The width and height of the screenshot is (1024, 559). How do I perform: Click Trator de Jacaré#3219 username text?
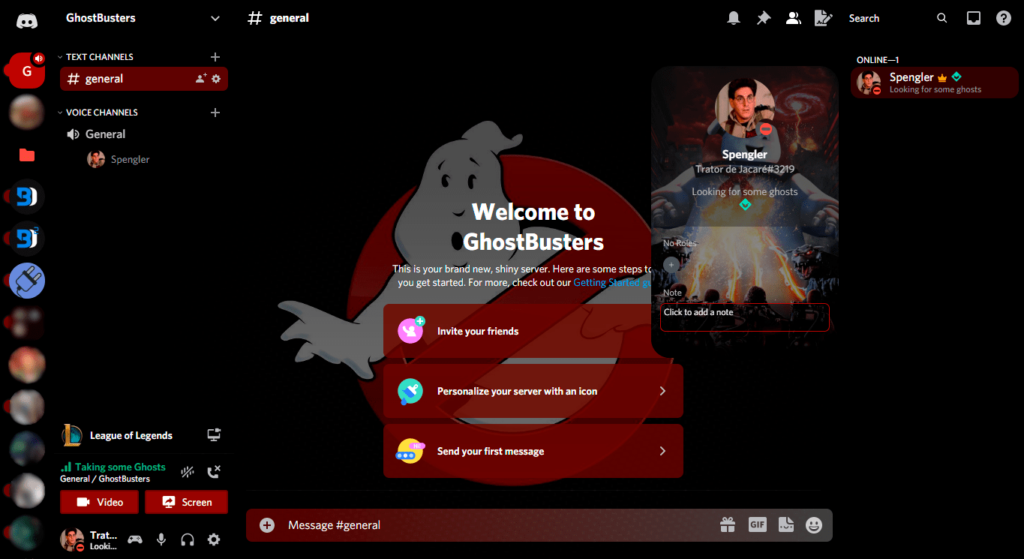(744, 170)
